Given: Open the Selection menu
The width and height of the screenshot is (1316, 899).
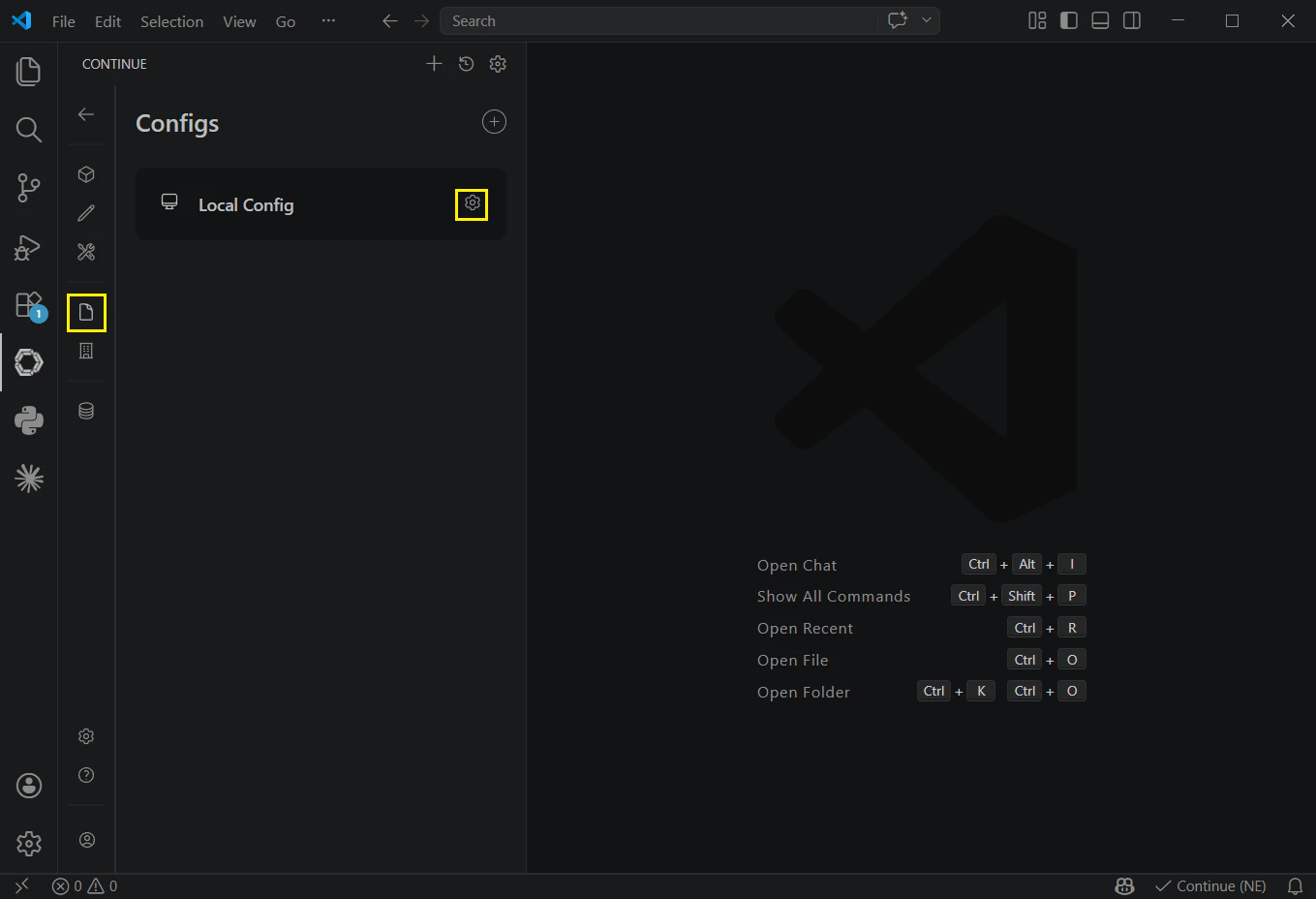Looking at the screenshot, I should pos(171,21).
